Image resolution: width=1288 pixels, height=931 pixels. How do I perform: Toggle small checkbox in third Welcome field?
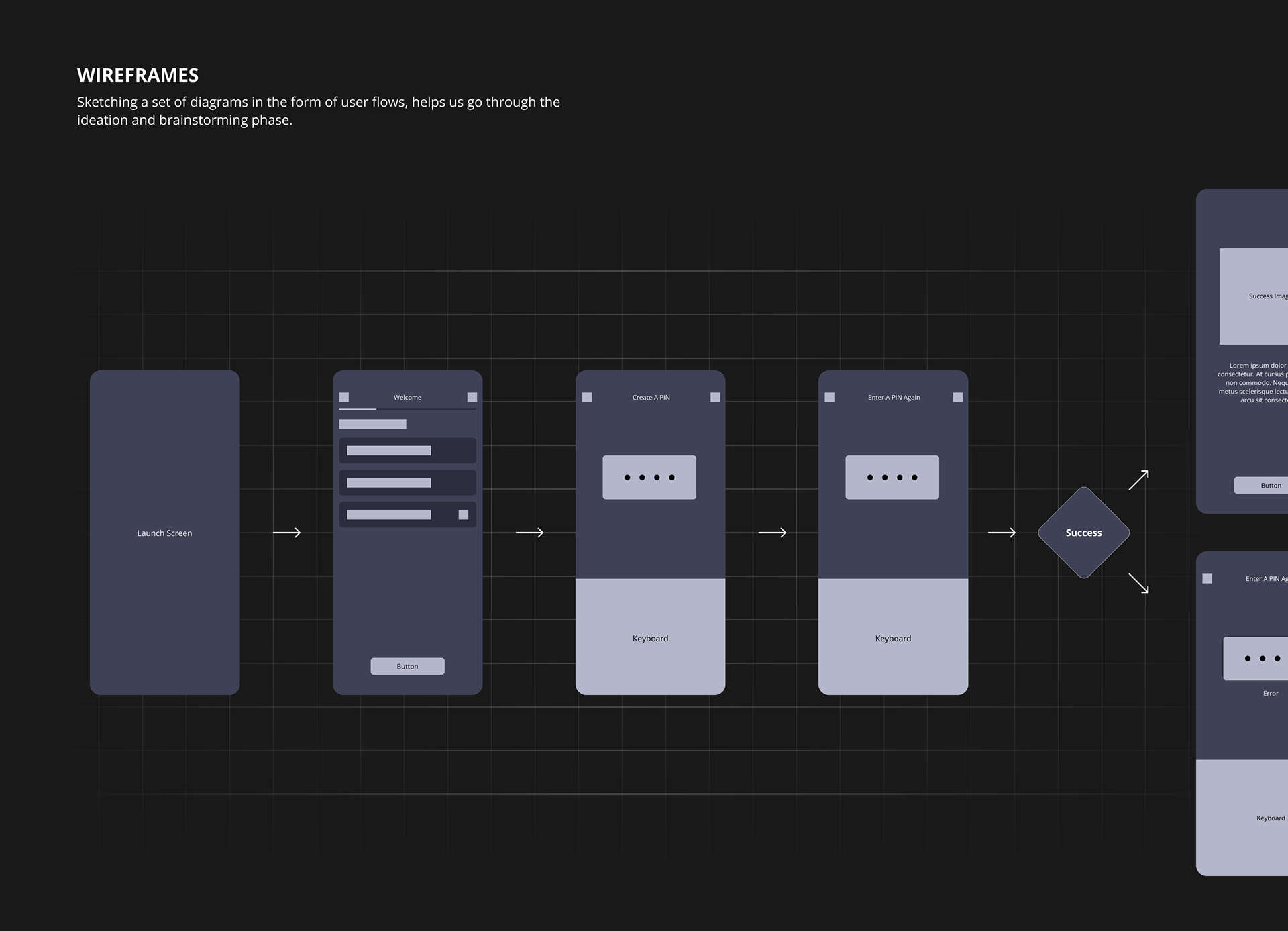[x=463, y=514]
